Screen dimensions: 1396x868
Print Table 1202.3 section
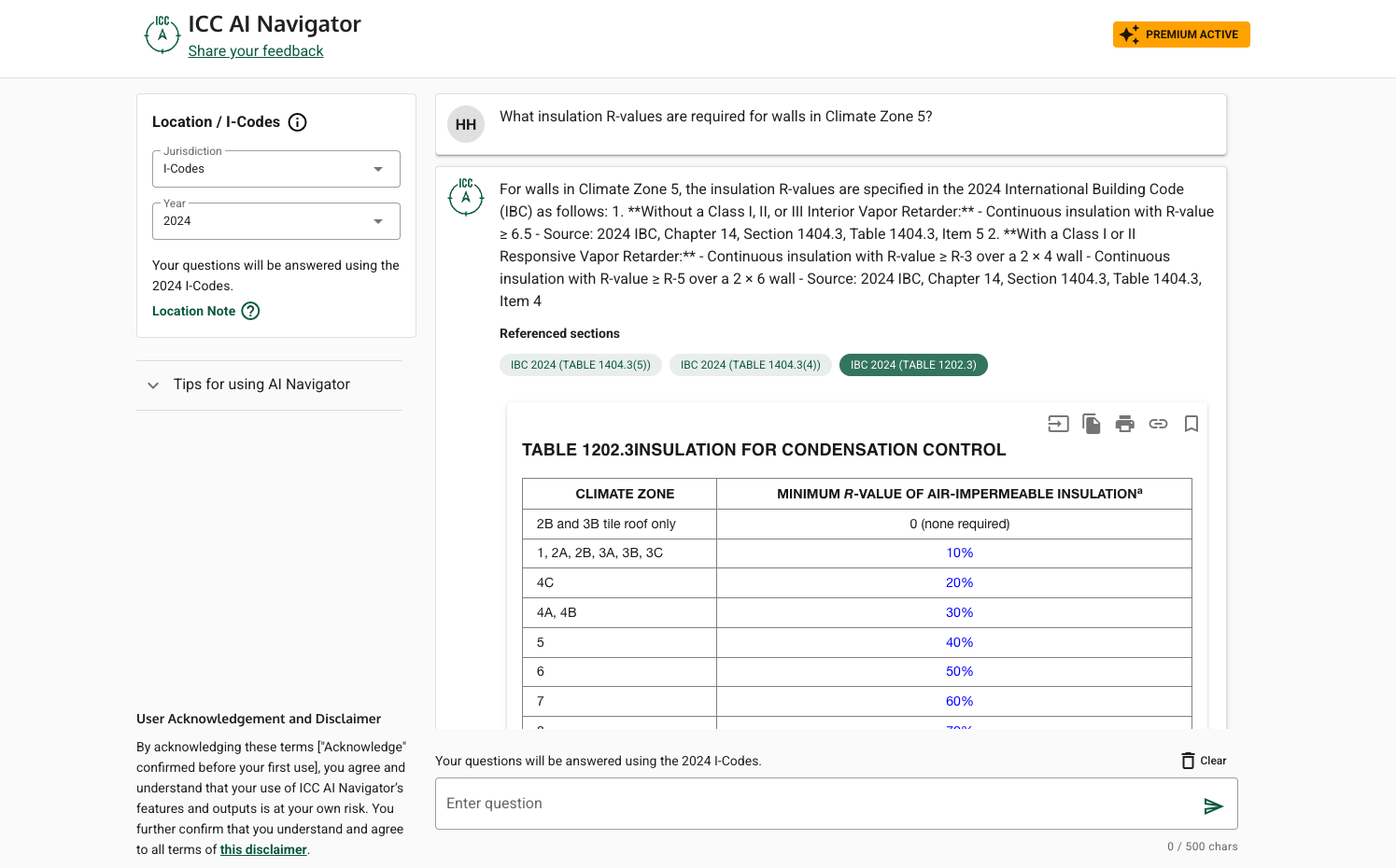point(1125,424)
